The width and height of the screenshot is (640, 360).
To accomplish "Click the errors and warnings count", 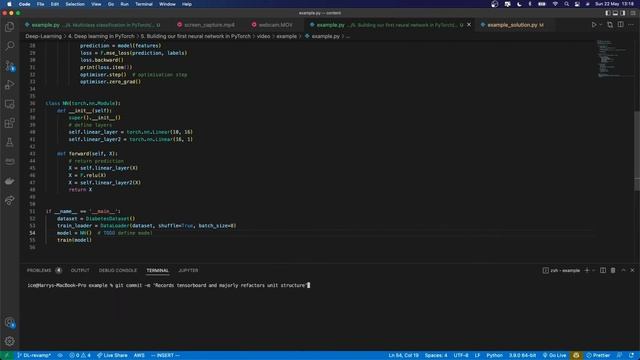I will [80, 356].
